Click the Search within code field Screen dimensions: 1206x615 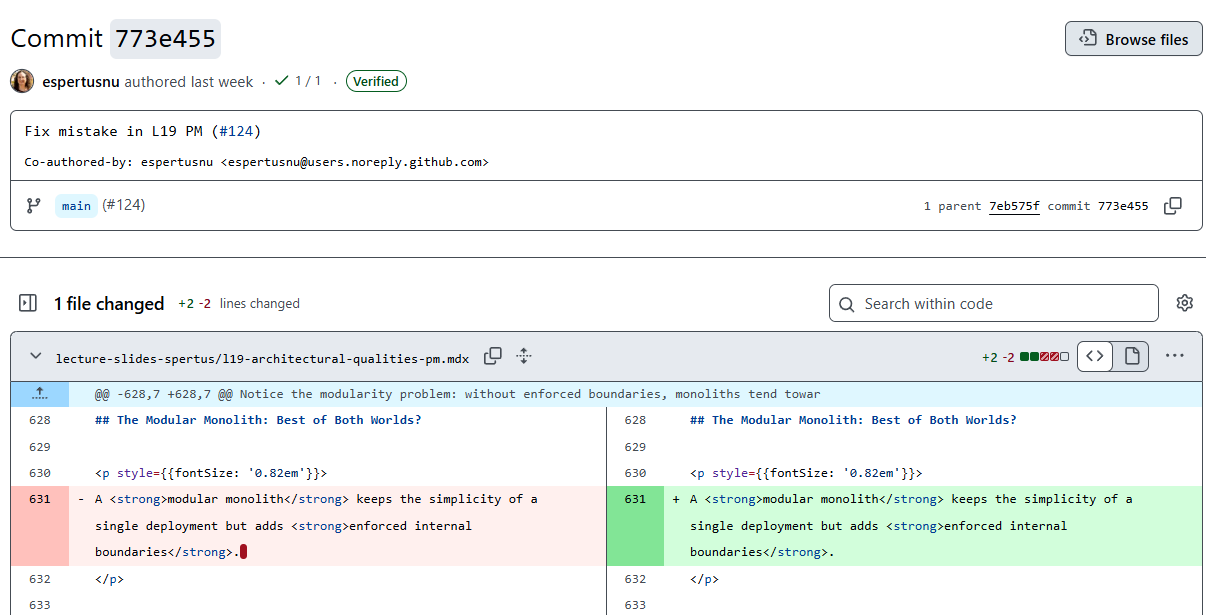pos(993,303)
